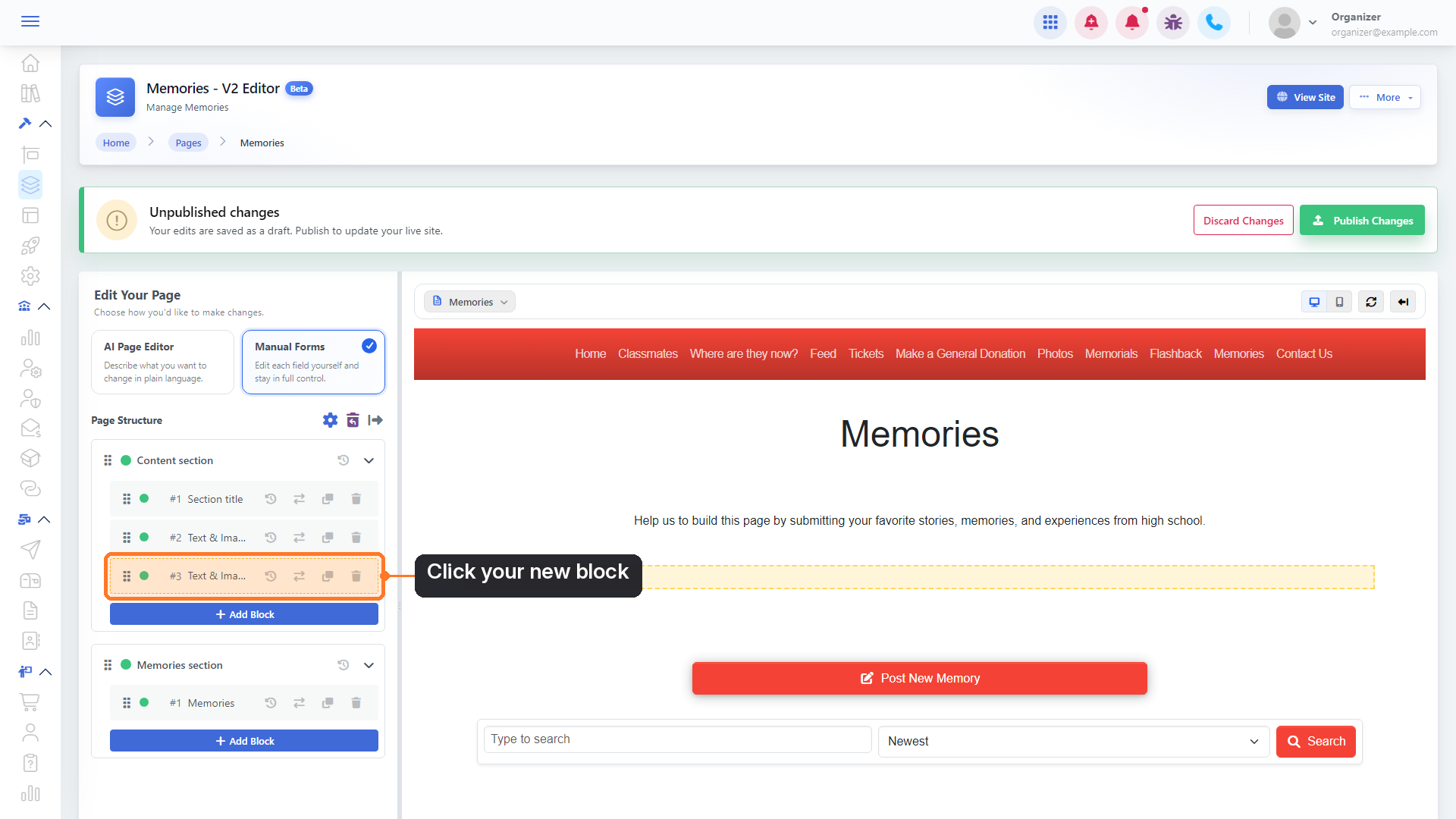Viewport: 1456px width, 819px height.
Task: Collapse the Memories section chevron
Action: 369,665
